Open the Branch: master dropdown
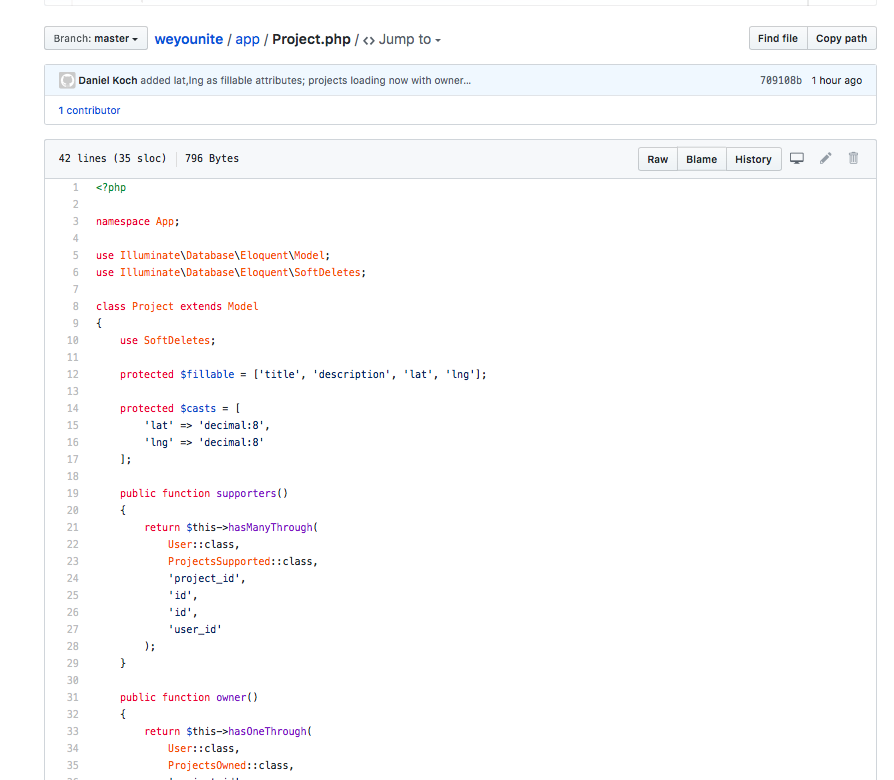The height and width of the screenshot is (780, 894). coord(96,38)
